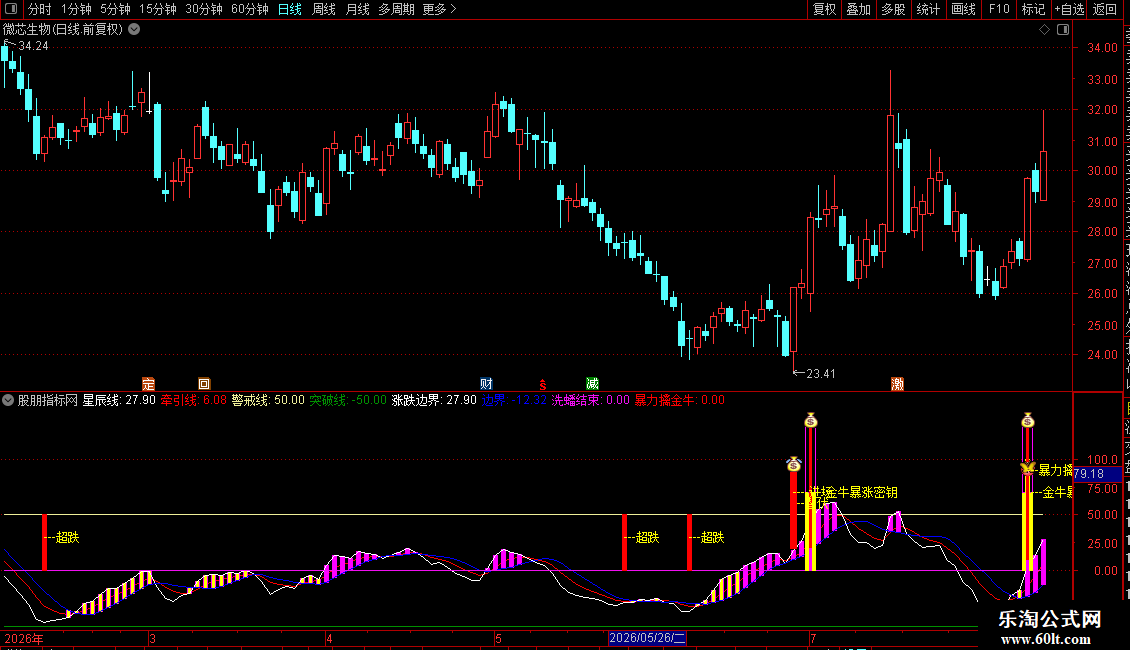Open the 激 event marker

point(897,384)
